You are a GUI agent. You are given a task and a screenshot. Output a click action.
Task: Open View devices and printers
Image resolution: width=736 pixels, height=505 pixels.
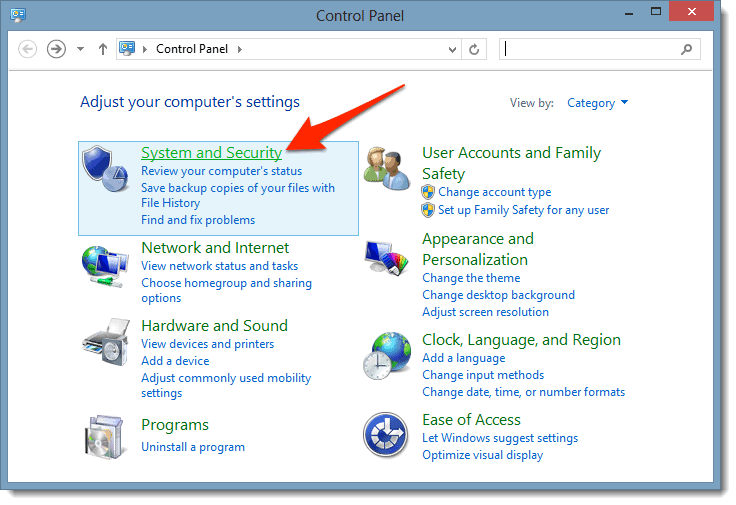(207, 344)
